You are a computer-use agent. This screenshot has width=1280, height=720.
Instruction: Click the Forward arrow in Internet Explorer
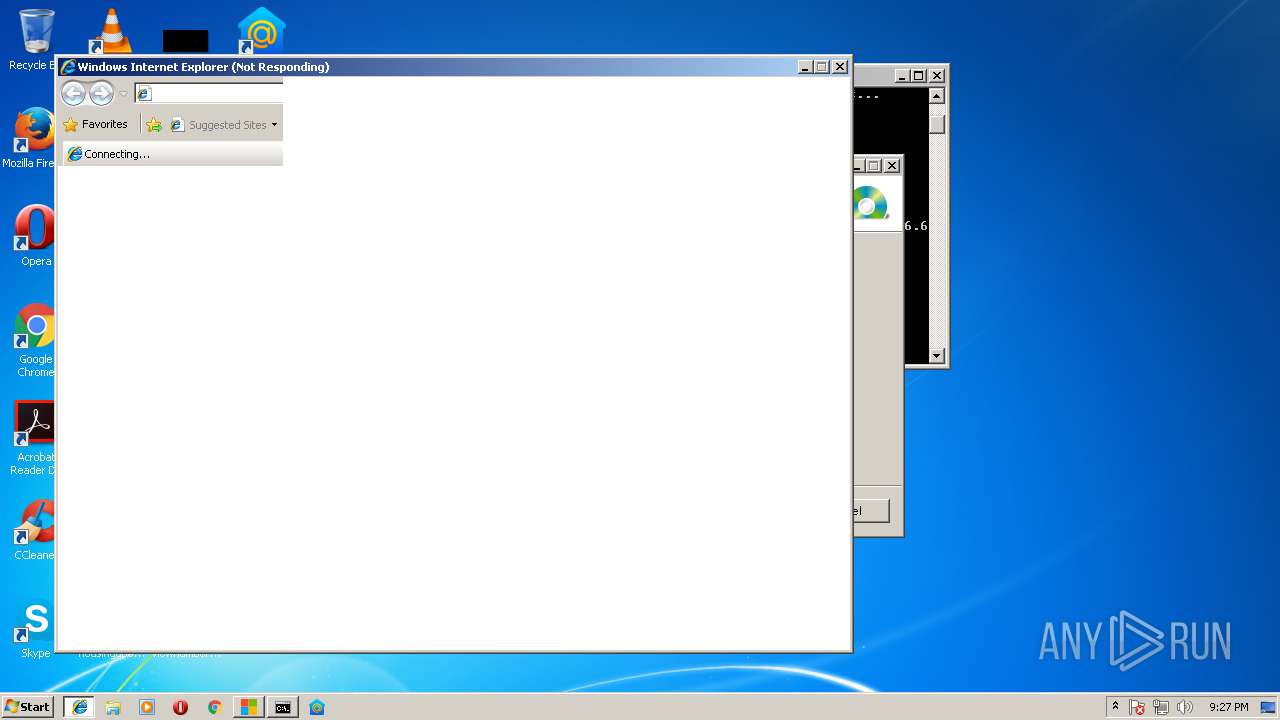(x=101, y=94)
